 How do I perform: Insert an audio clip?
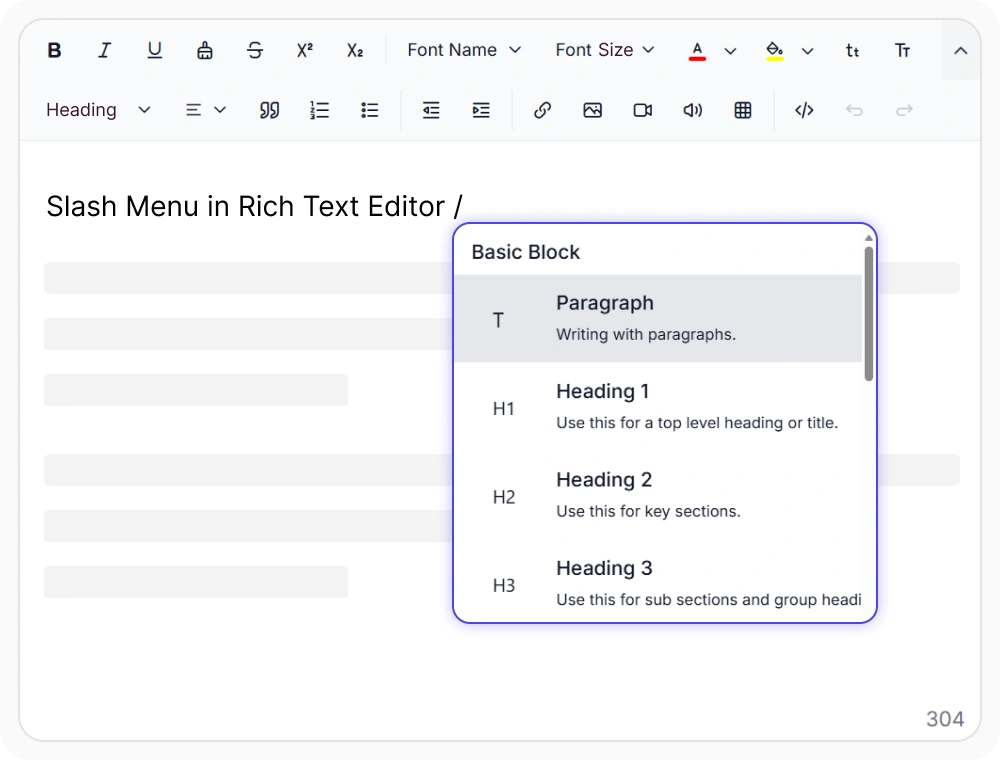point(693,110)
